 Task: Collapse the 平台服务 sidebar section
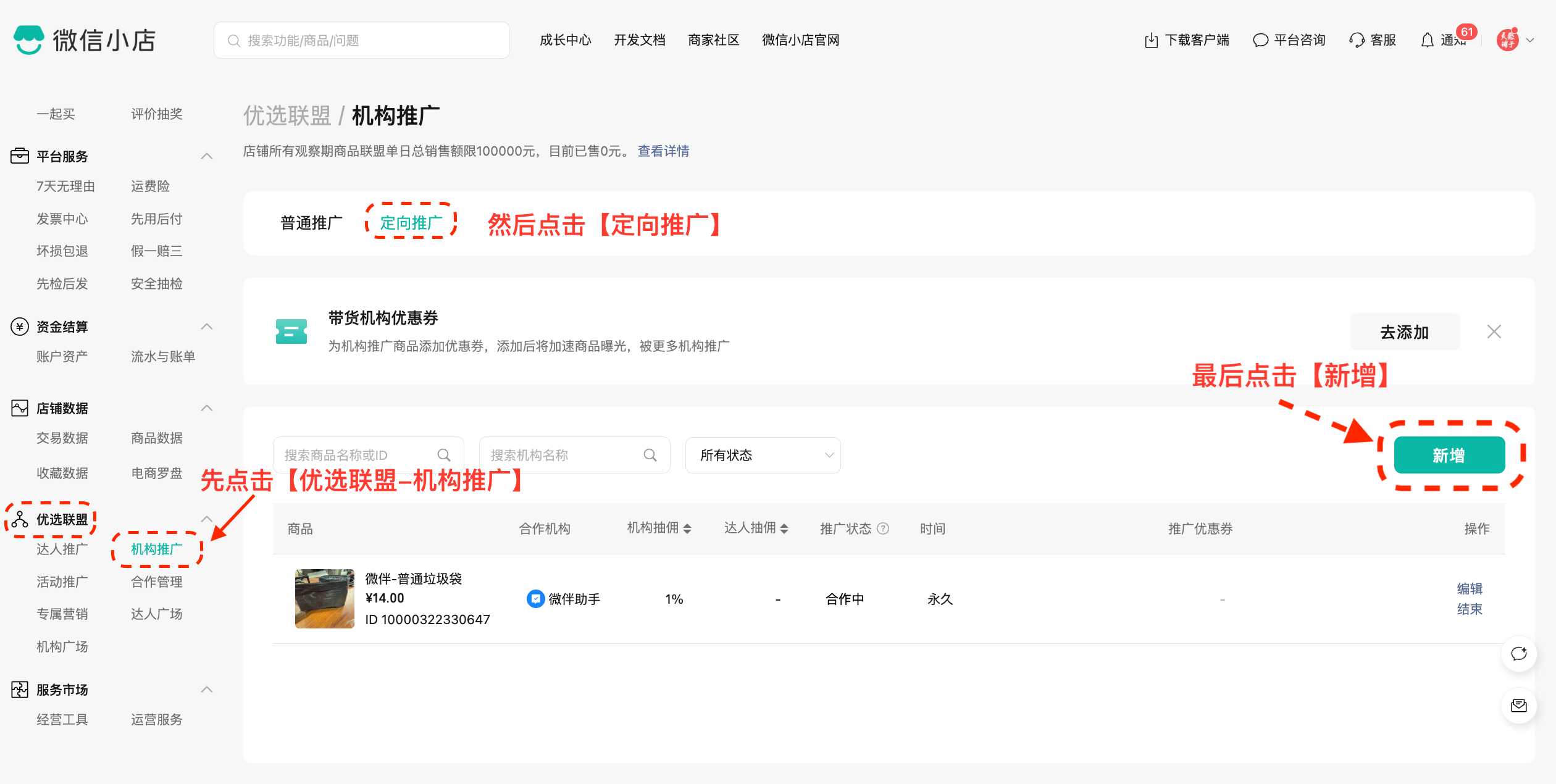(x=207, y=156)
